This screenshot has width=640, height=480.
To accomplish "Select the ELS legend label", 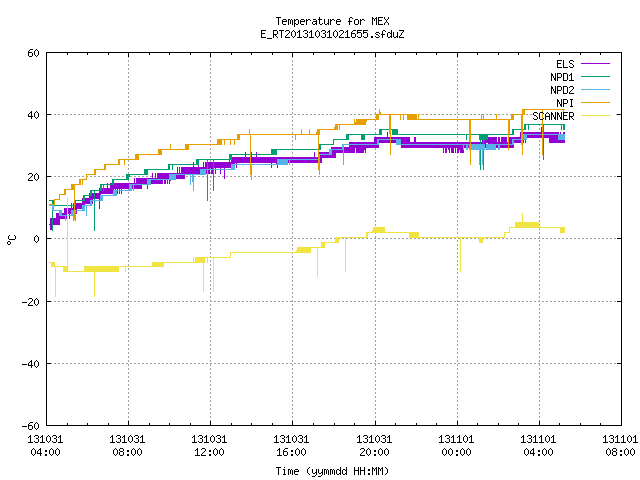I will 565,64.
